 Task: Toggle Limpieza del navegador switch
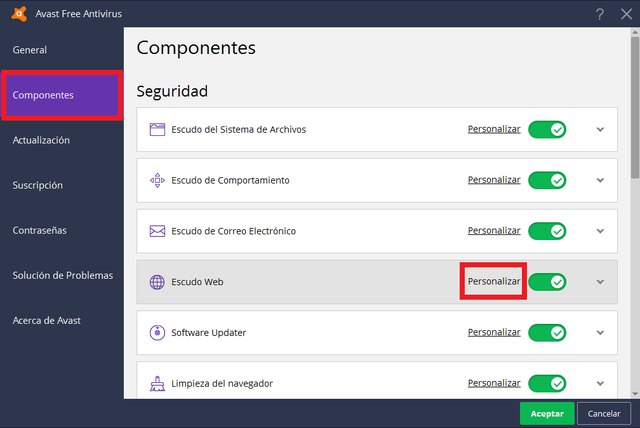pyautogui.click(x=547, y=384)
